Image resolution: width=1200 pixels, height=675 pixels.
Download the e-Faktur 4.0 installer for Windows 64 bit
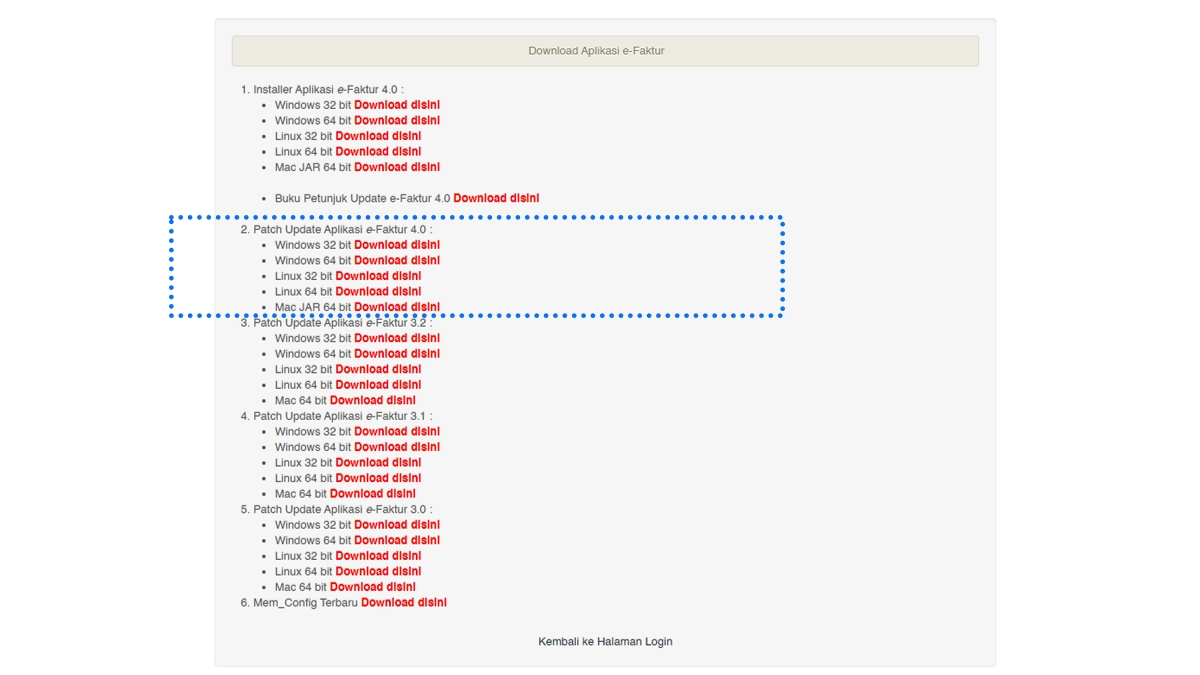[x=397, y=120]
